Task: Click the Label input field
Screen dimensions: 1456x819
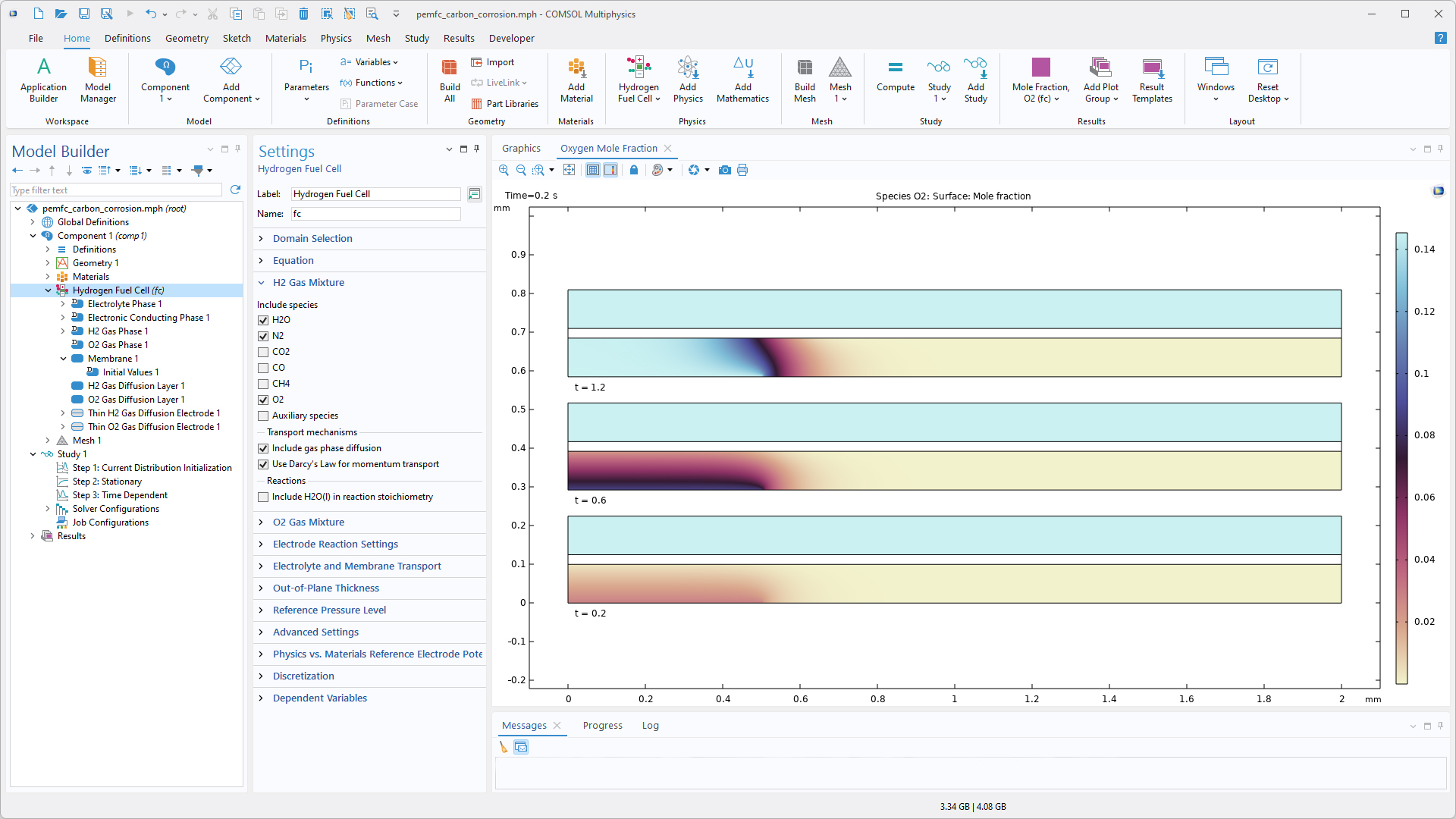Action: [x=375, y=194]
